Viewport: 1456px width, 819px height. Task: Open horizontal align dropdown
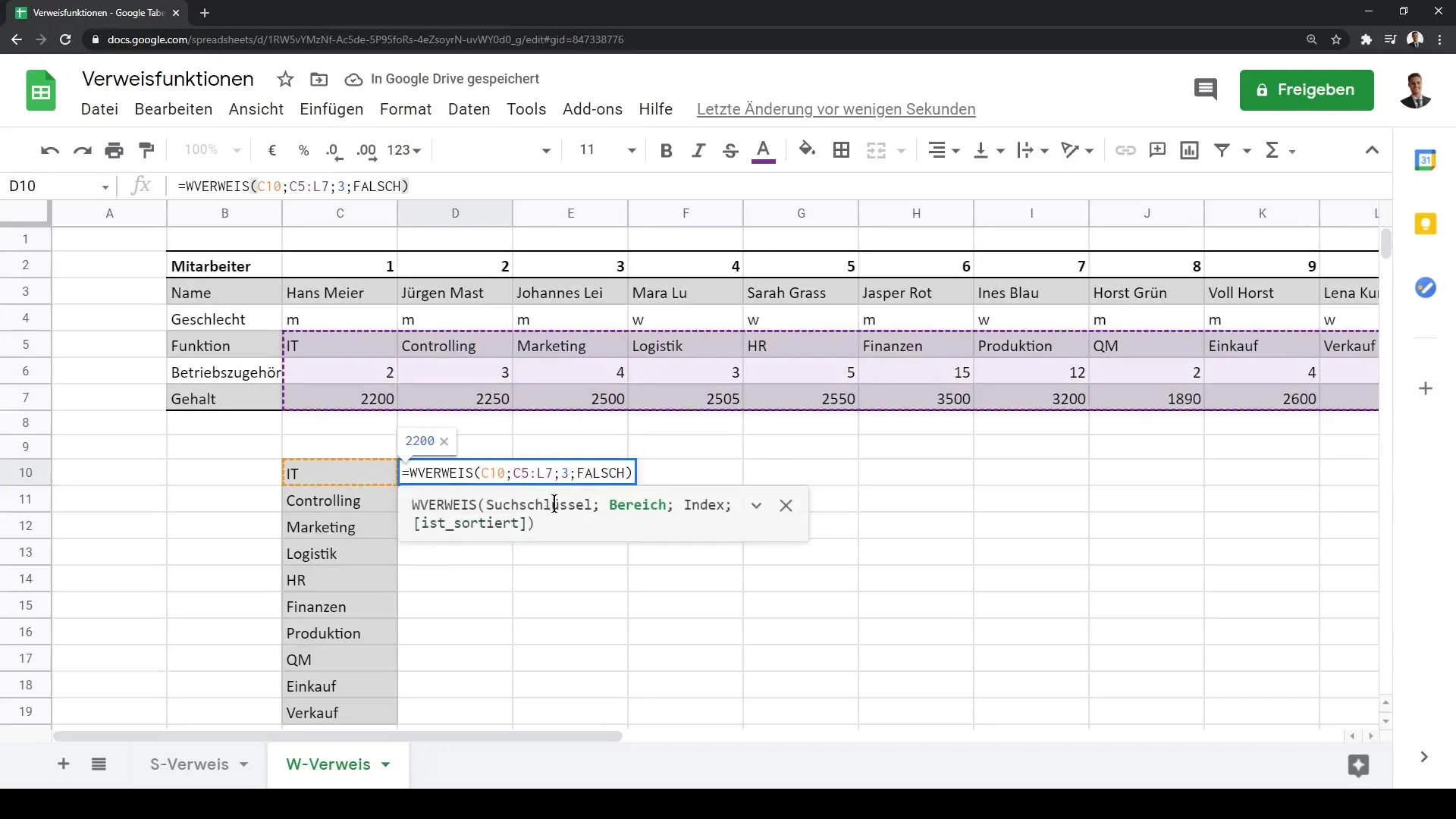[944, 150]
